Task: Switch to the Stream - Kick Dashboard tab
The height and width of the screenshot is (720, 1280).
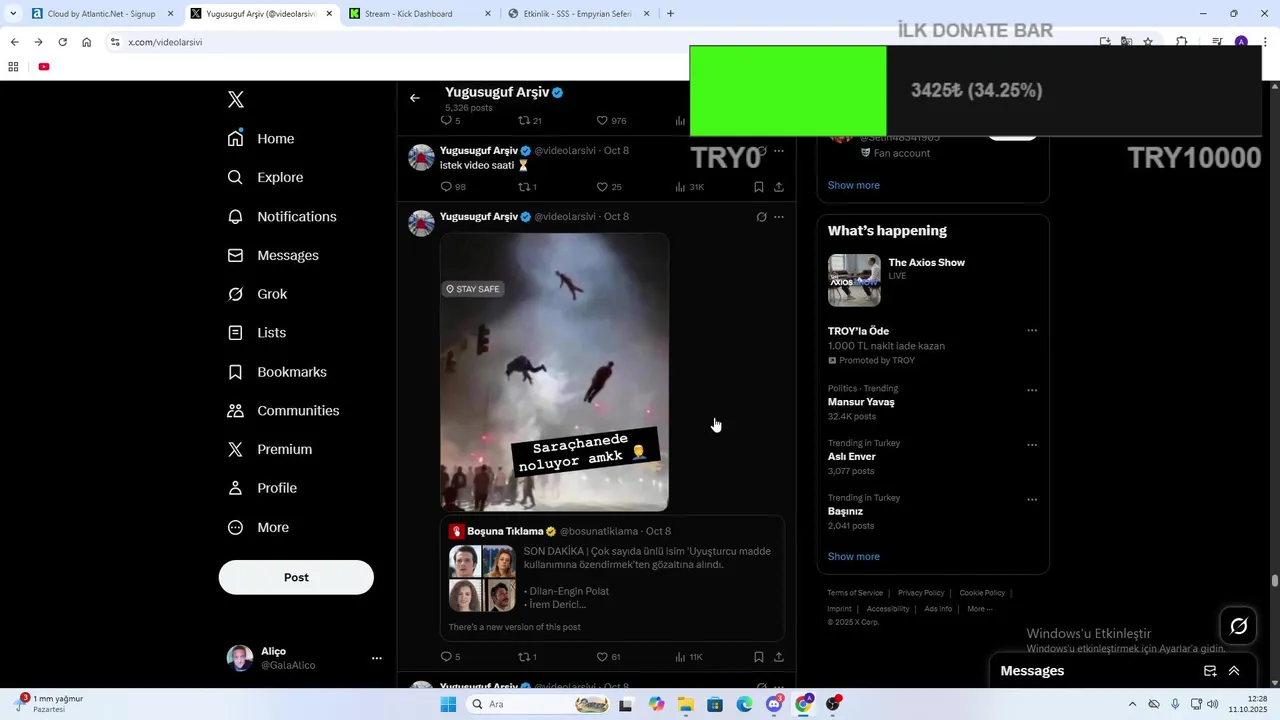Action: point(419,14)
